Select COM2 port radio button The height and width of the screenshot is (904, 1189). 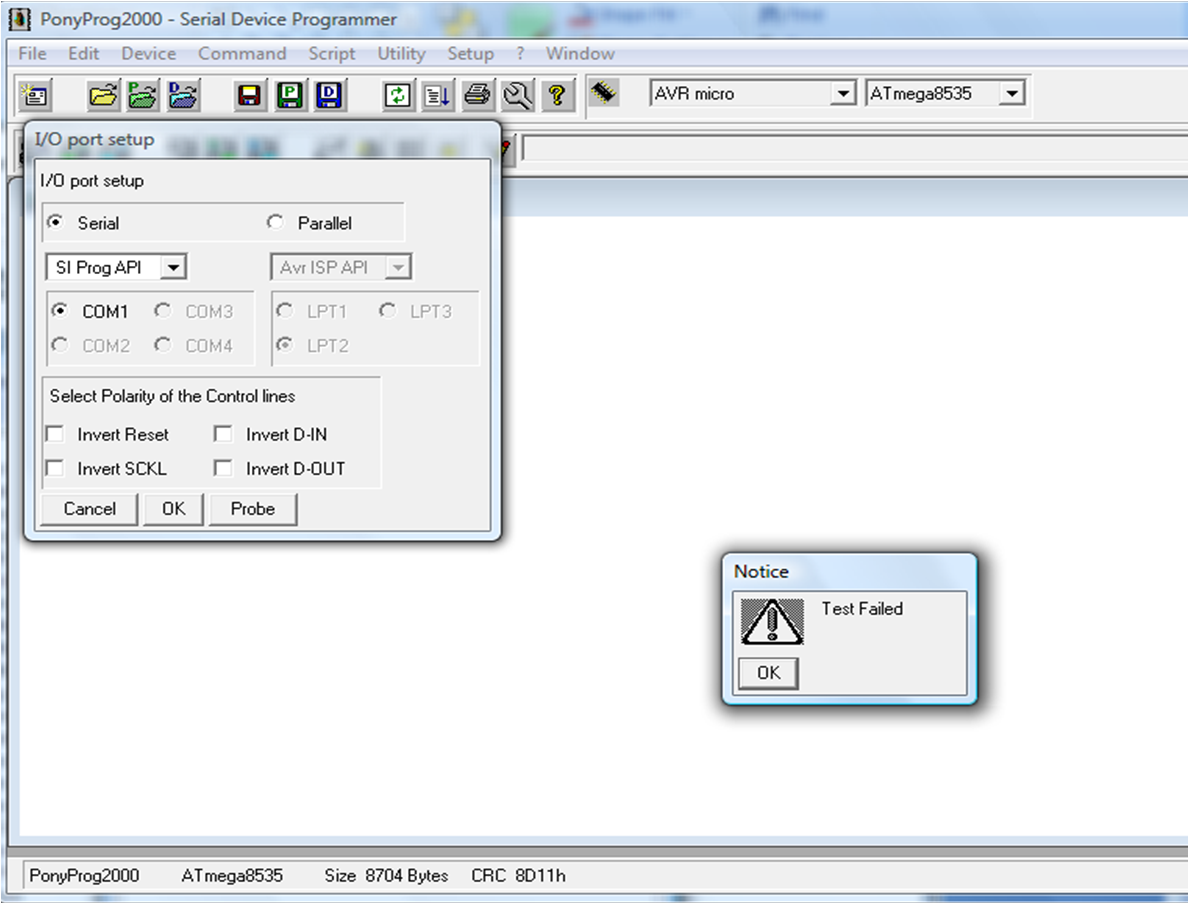click(x=59, y=345)
